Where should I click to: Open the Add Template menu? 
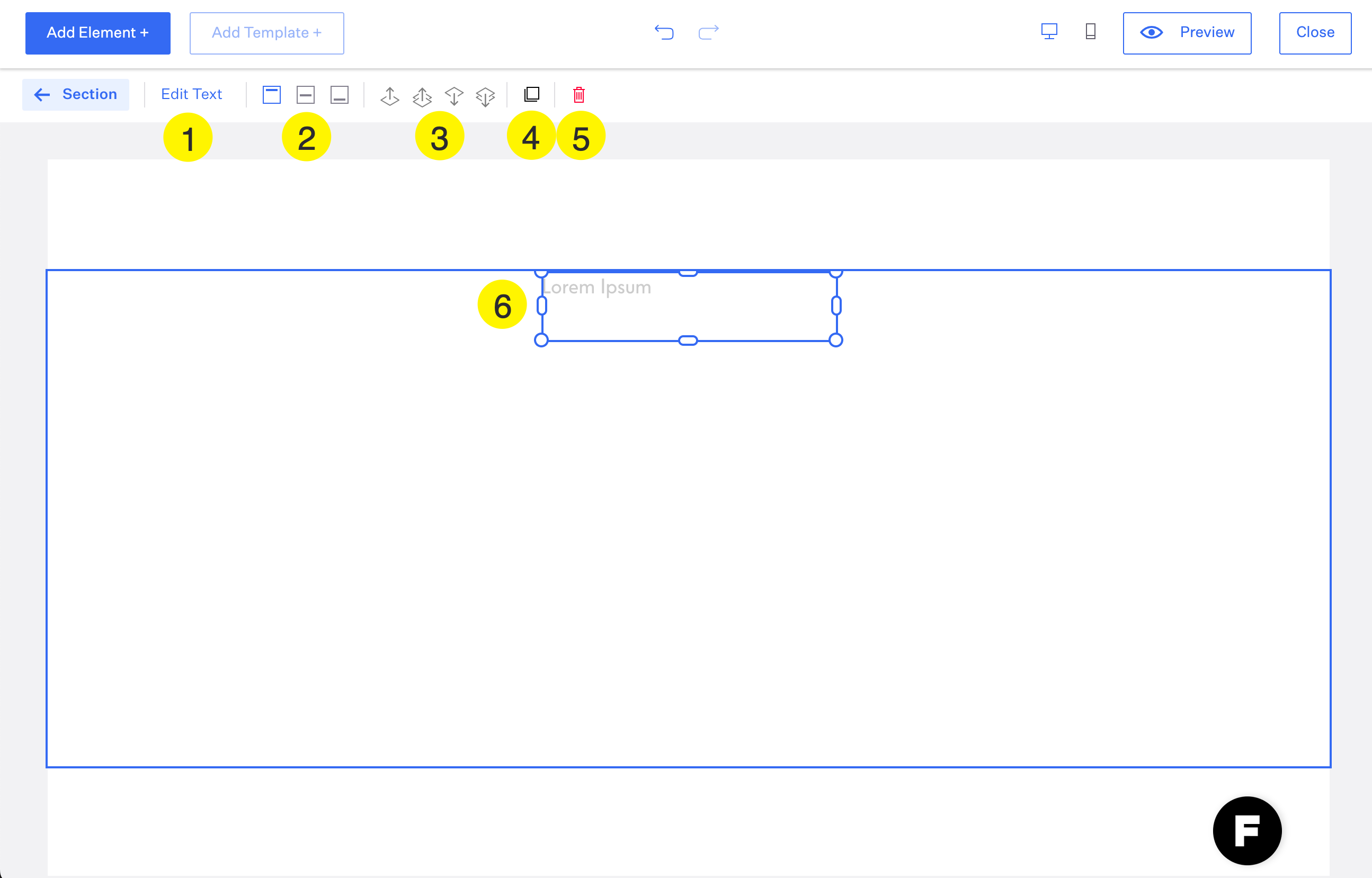pos(266,33)
